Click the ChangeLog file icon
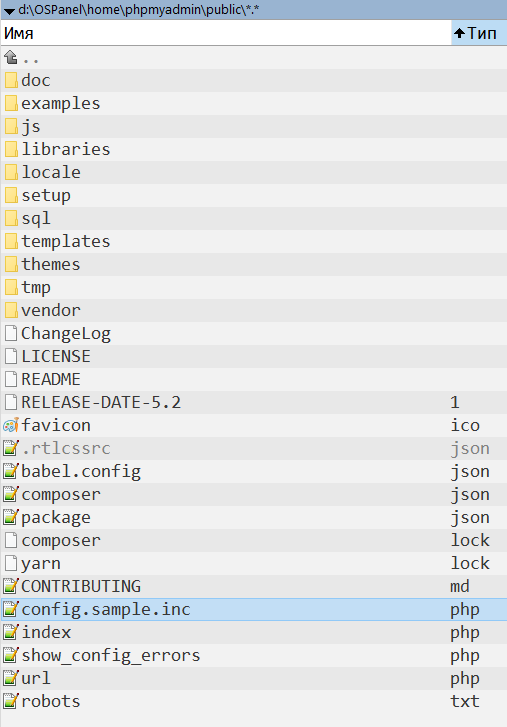507x727 pixels. (x=11, y=333)
